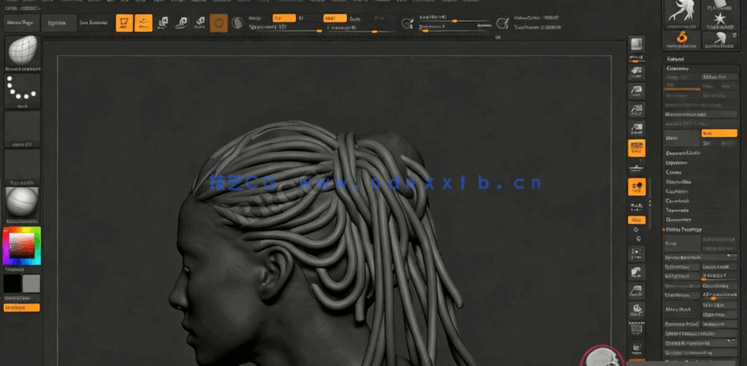Adjust the Draw Size slider
Viewport: 747px width, 366px height.
[455, 29]
